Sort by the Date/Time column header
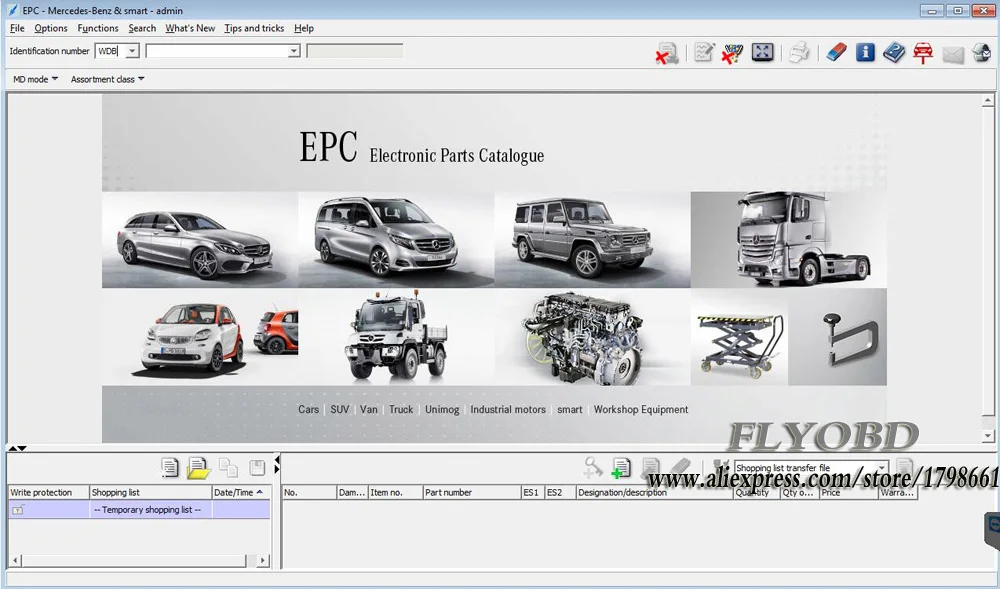Image resolution: width=1000 pixels, height=589 pixels. tap(240, 492)
